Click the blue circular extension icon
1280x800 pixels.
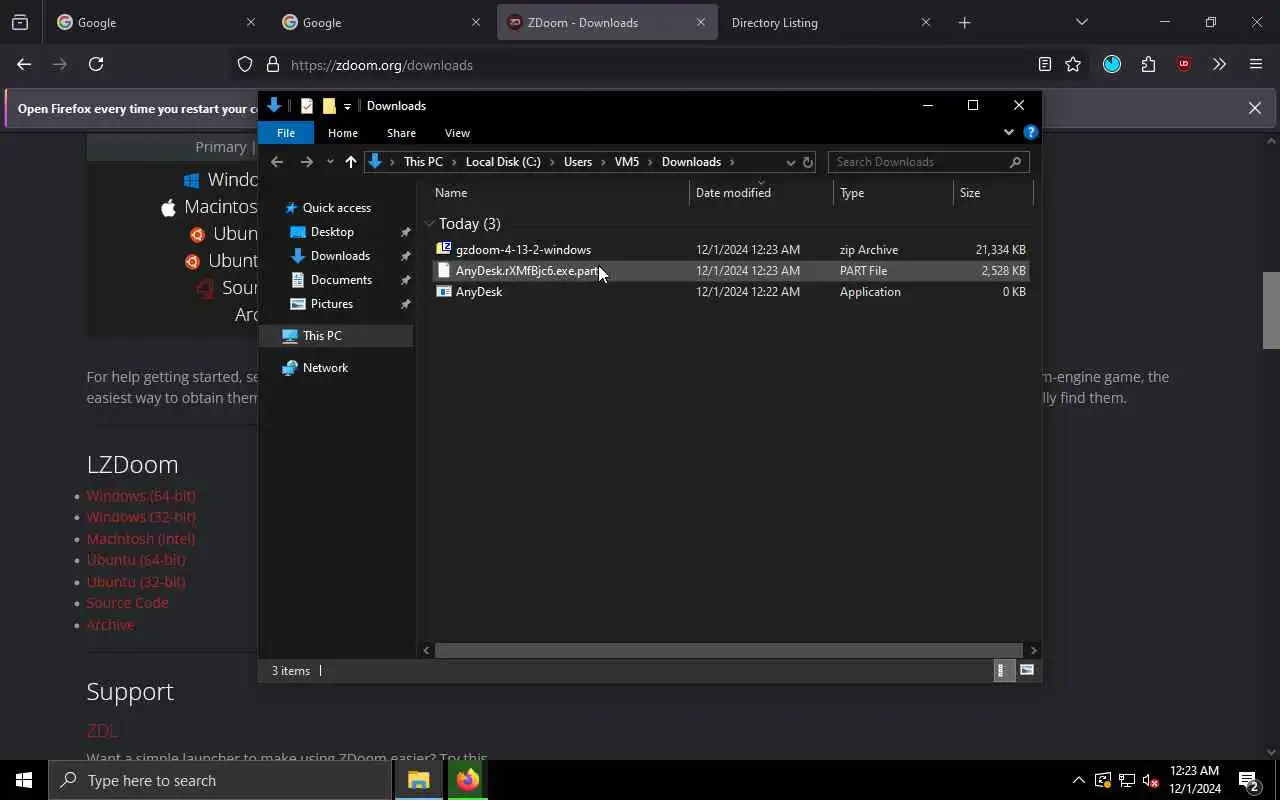[x=1112, y=64]
